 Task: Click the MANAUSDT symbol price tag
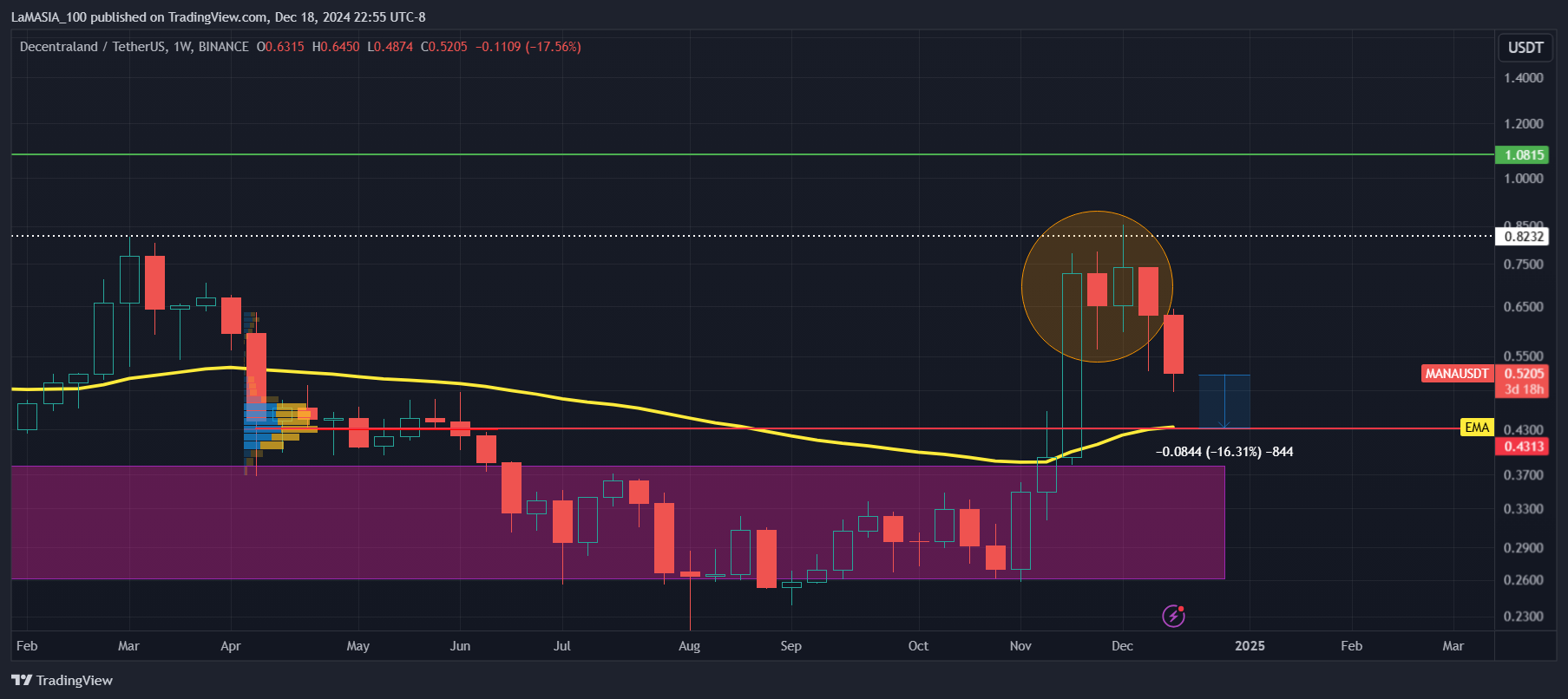(1457, 374)
